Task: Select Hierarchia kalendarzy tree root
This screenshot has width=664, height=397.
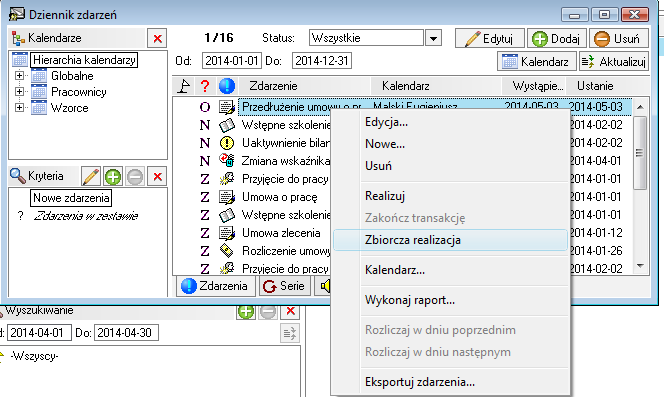Action: tap(84, 60)
